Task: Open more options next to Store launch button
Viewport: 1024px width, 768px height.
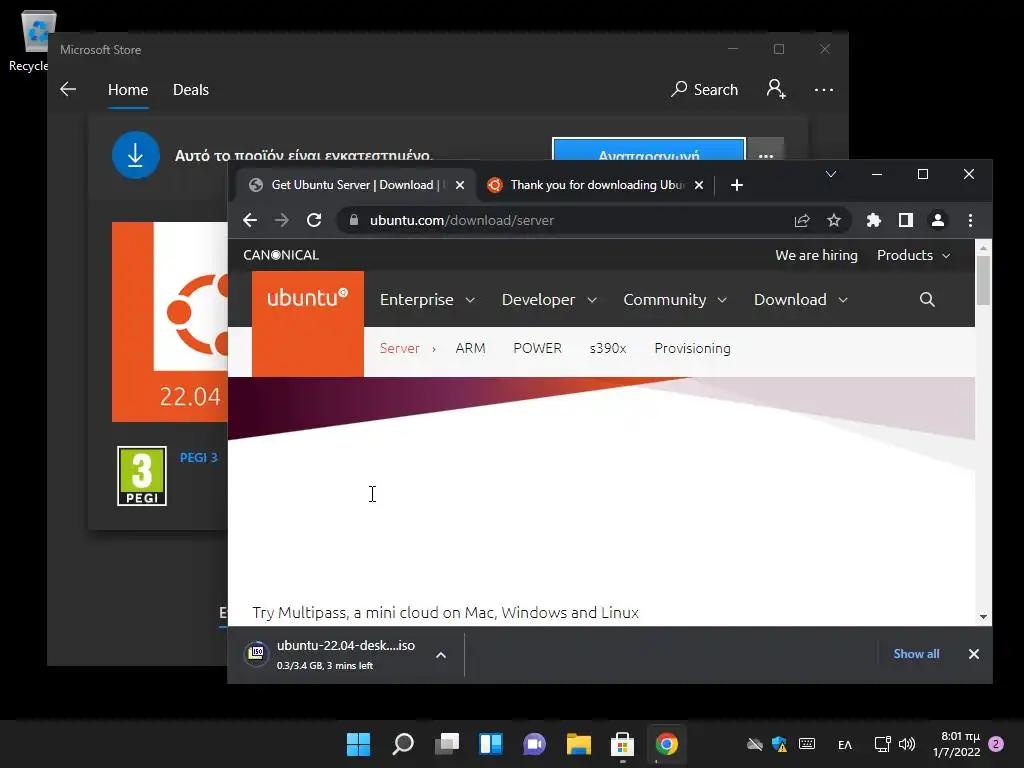Action: point(766,149)
